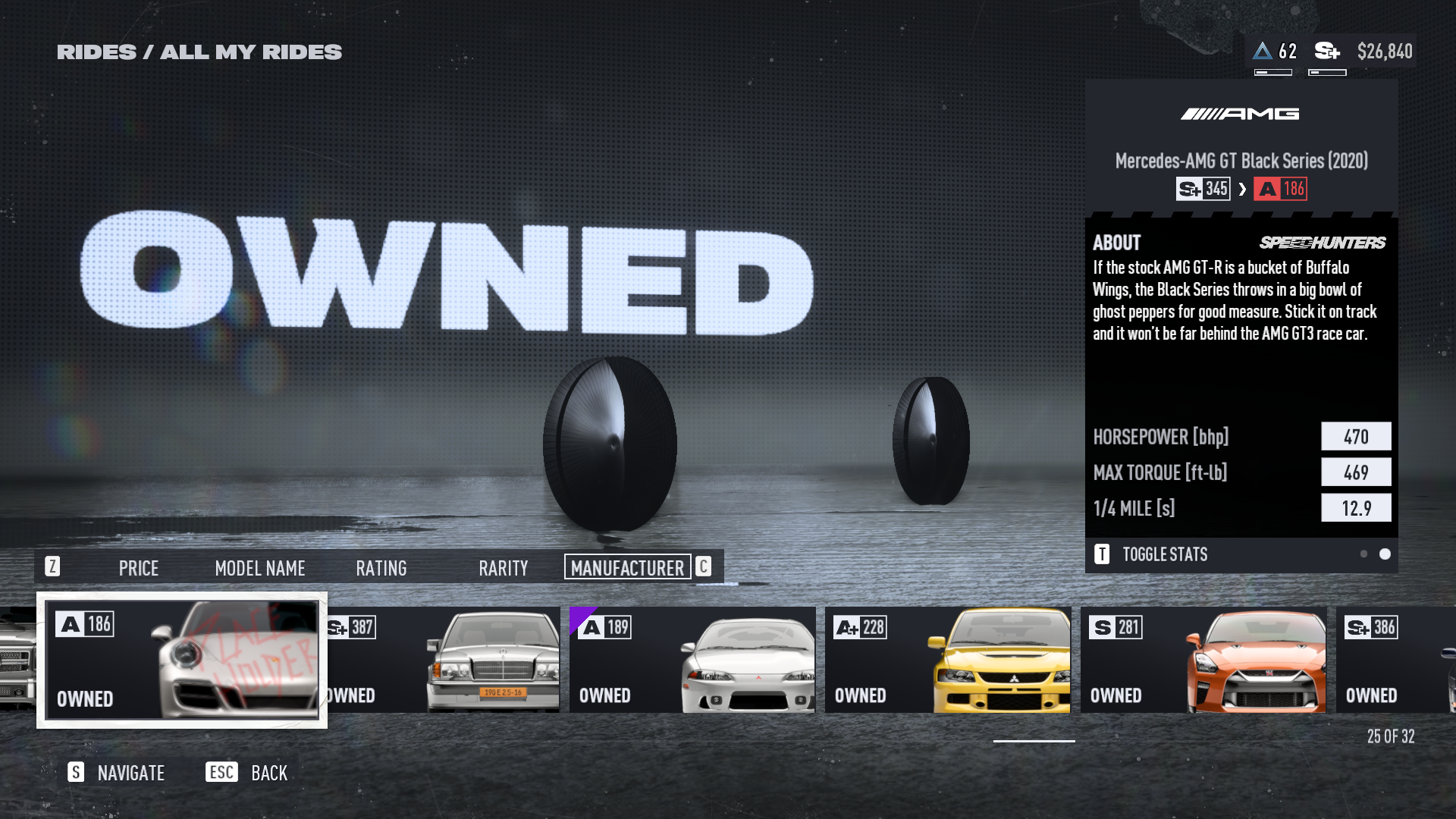Viewport: 1456px width, 819px height.
Task: Click the C key sort-right icon
Action: click(703, 566)
